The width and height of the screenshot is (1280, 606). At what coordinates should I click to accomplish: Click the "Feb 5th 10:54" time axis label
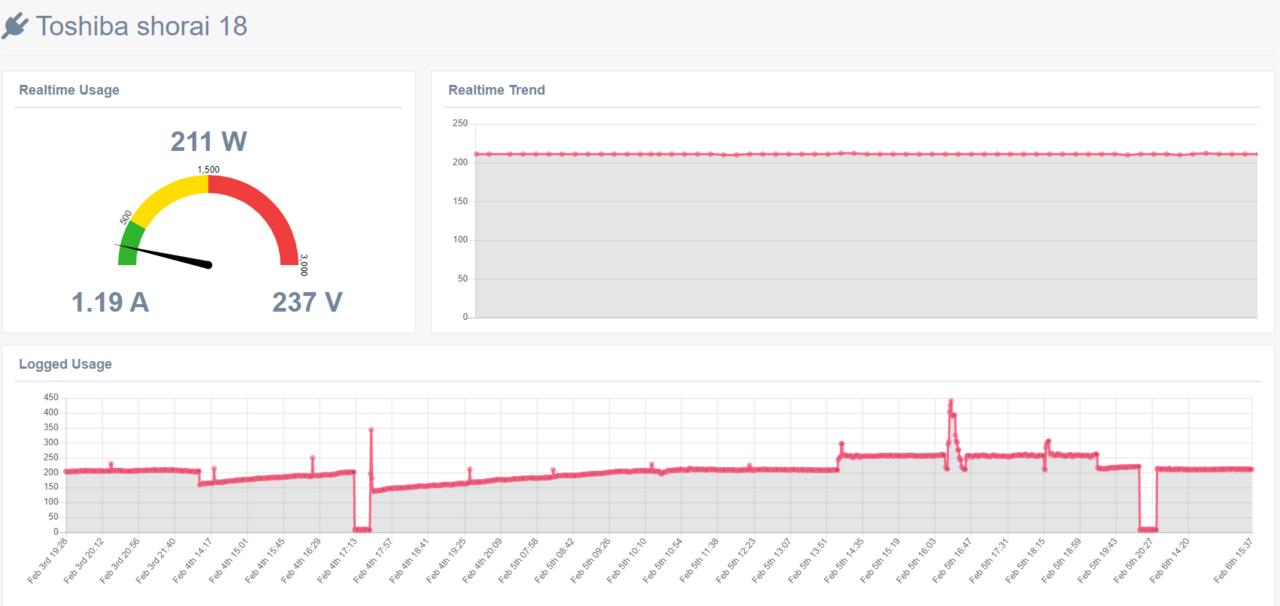pyautogui.click(x=660, y=559)
